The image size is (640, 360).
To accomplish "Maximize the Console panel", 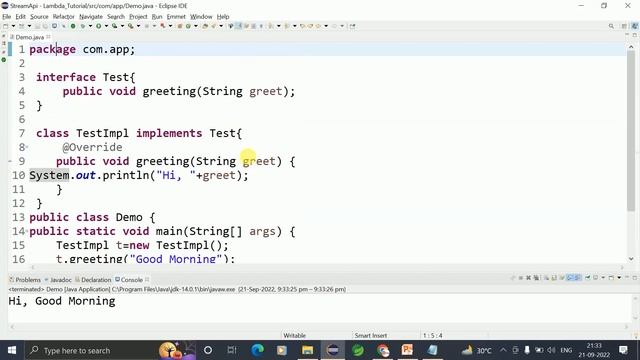I will click(635, 278).
